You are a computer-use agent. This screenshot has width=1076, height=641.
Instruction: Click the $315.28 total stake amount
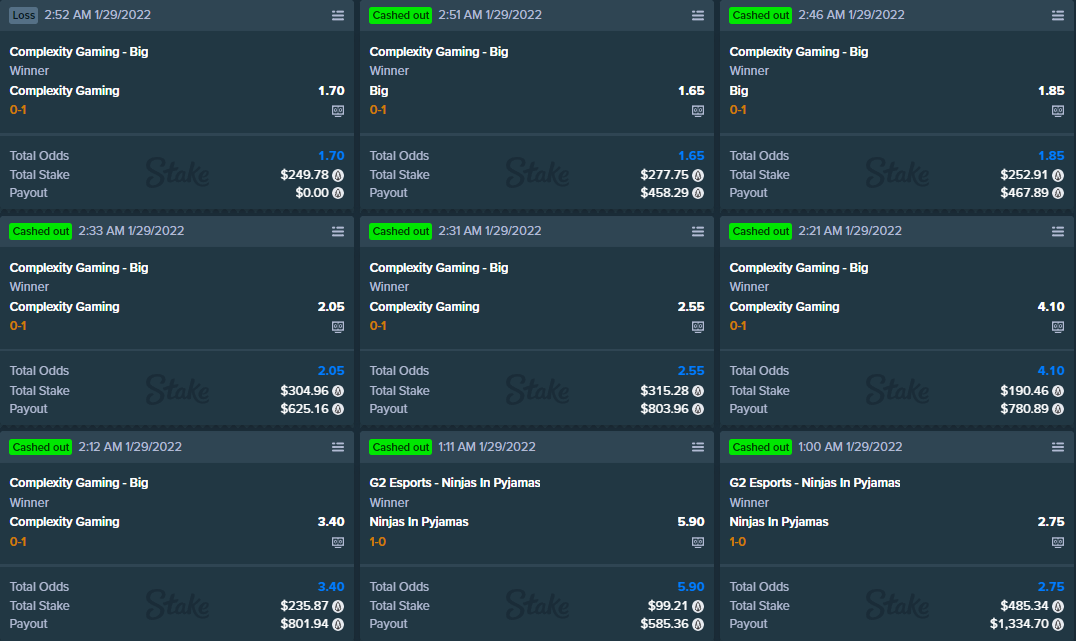[664, 391]
